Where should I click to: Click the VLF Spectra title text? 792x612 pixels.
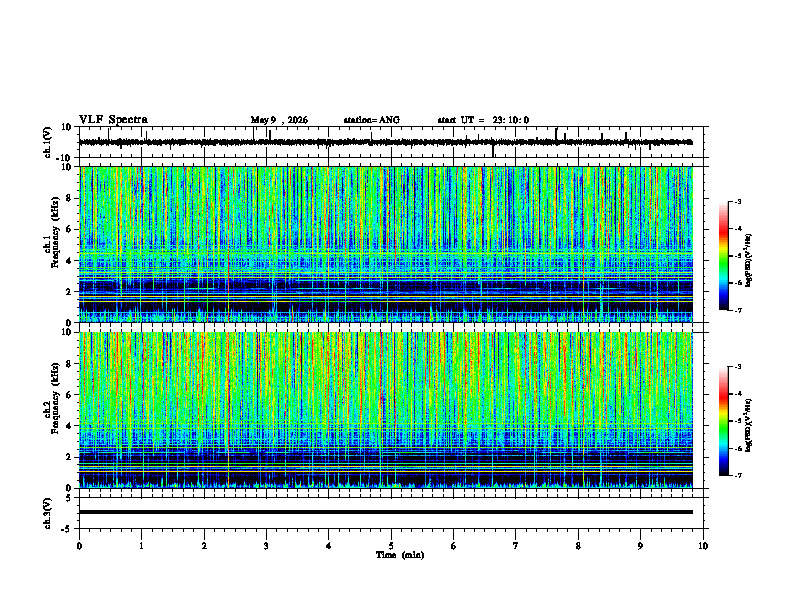pyautogui.click(x=113, y=120)
